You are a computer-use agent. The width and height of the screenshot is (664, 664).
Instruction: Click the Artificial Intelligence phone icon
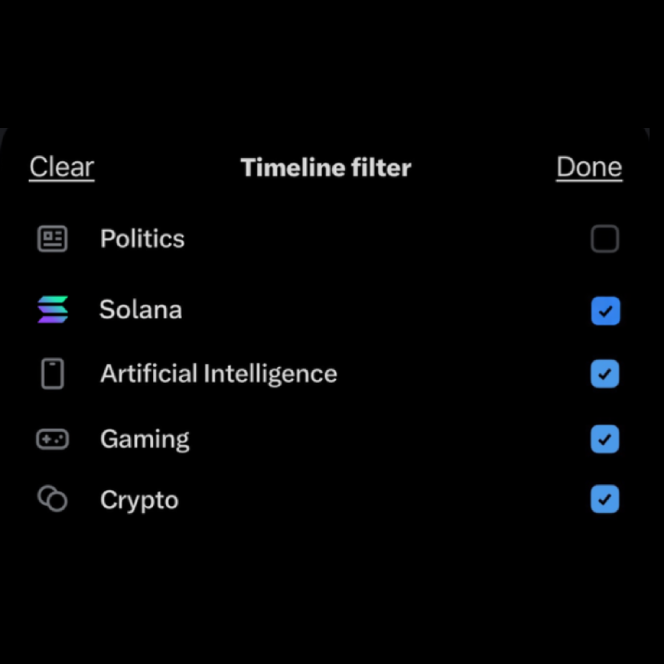52,374
